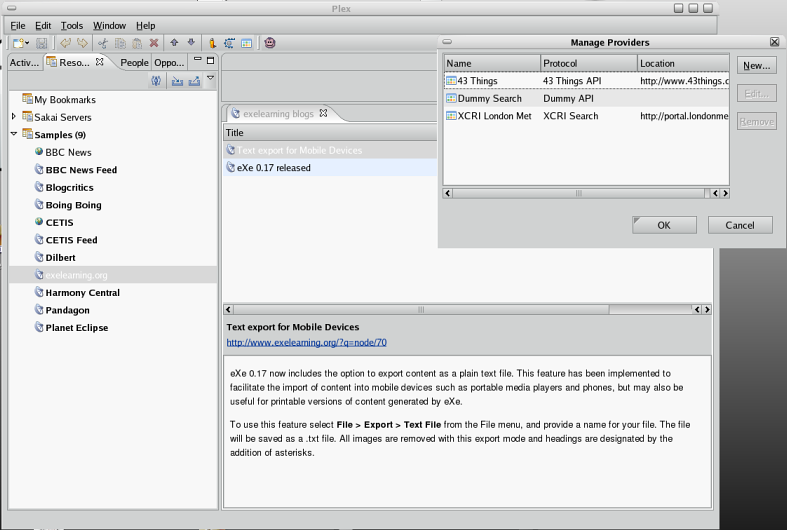
Task: Click the Cut scissors icon
Action: (x=103, y=43)
